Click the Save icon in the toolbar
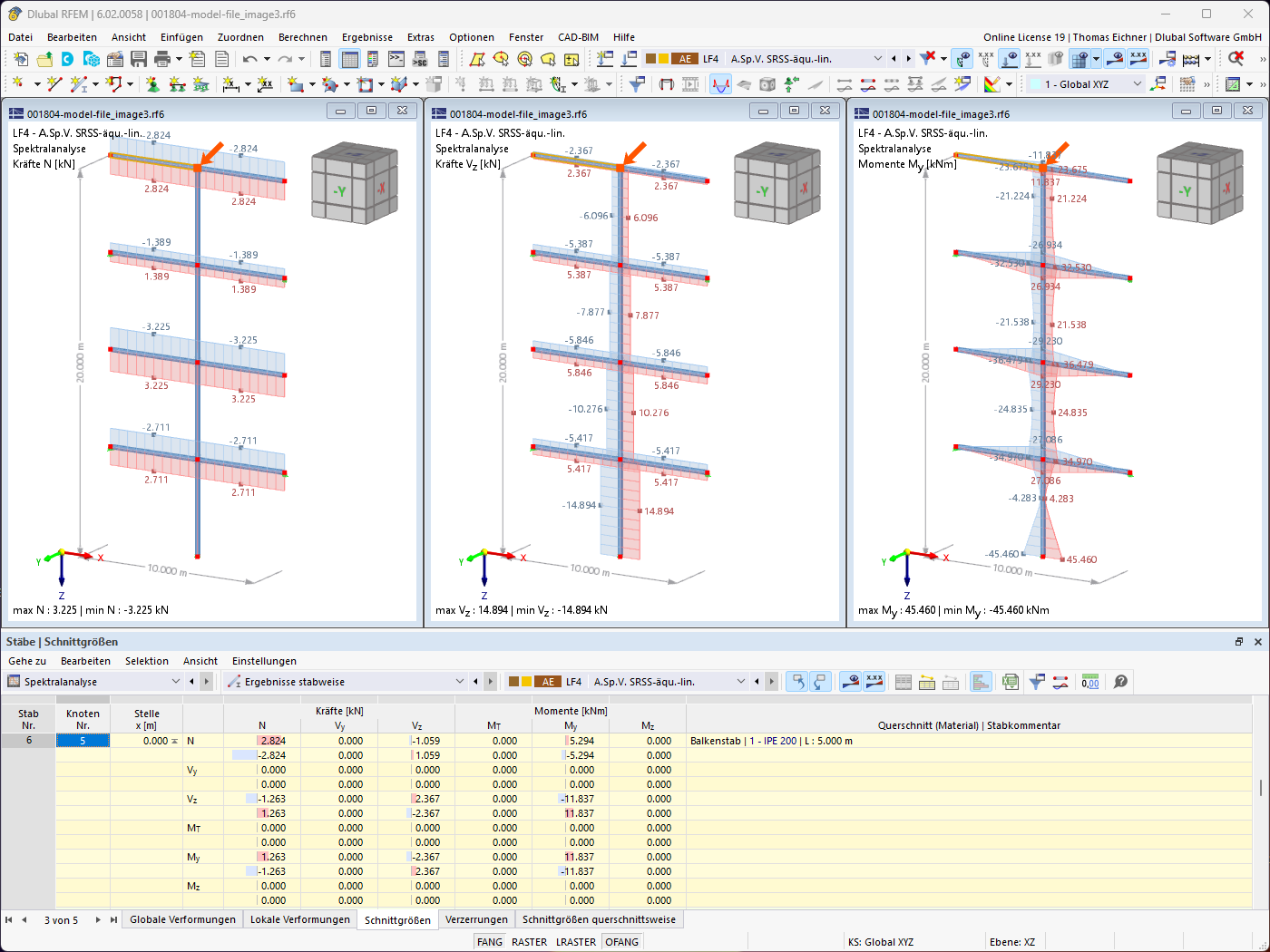This screenshot has height=952, width=1270. [138, 58]
